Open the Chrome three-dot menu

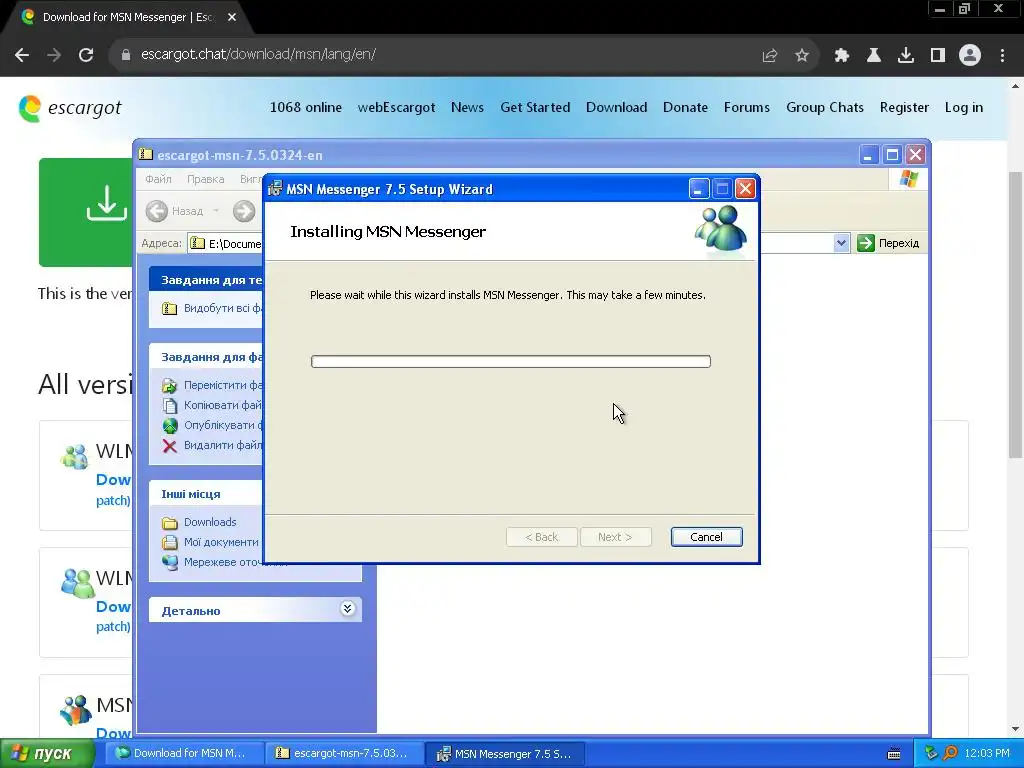(x=1002, y=56)
